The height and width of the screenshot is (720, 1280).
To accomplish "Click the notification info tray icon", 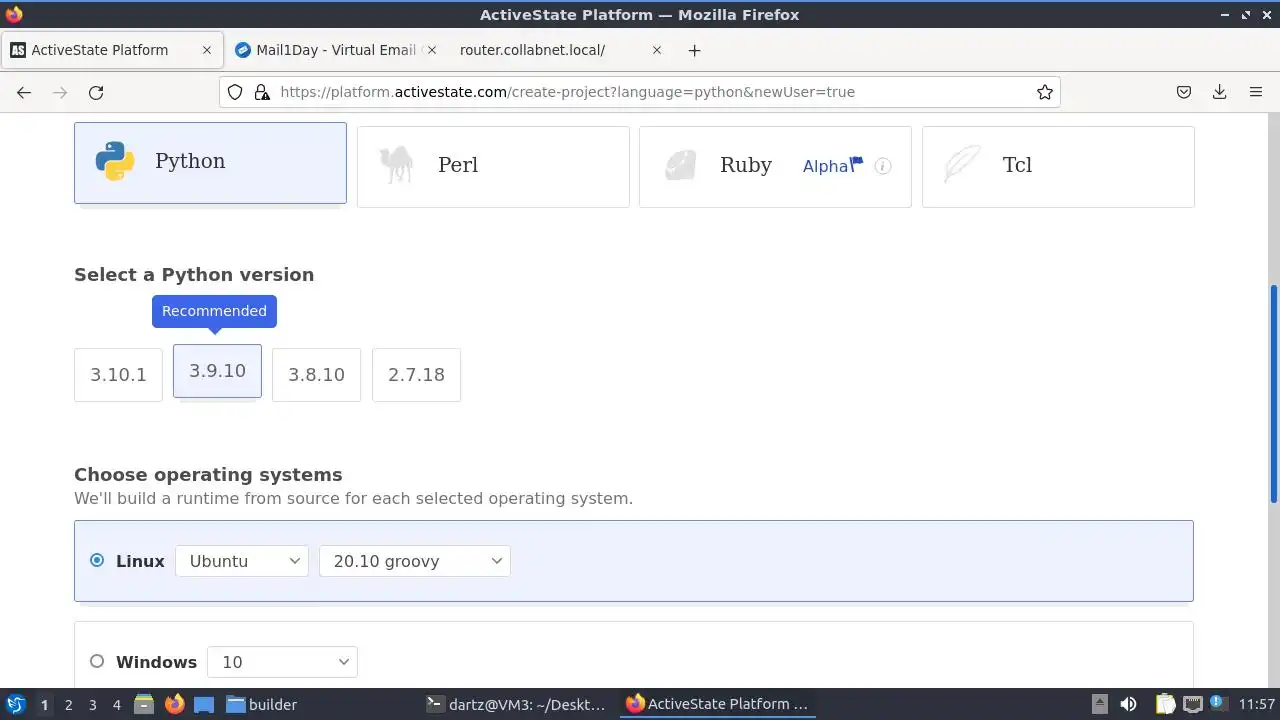I will (1218, 704).
